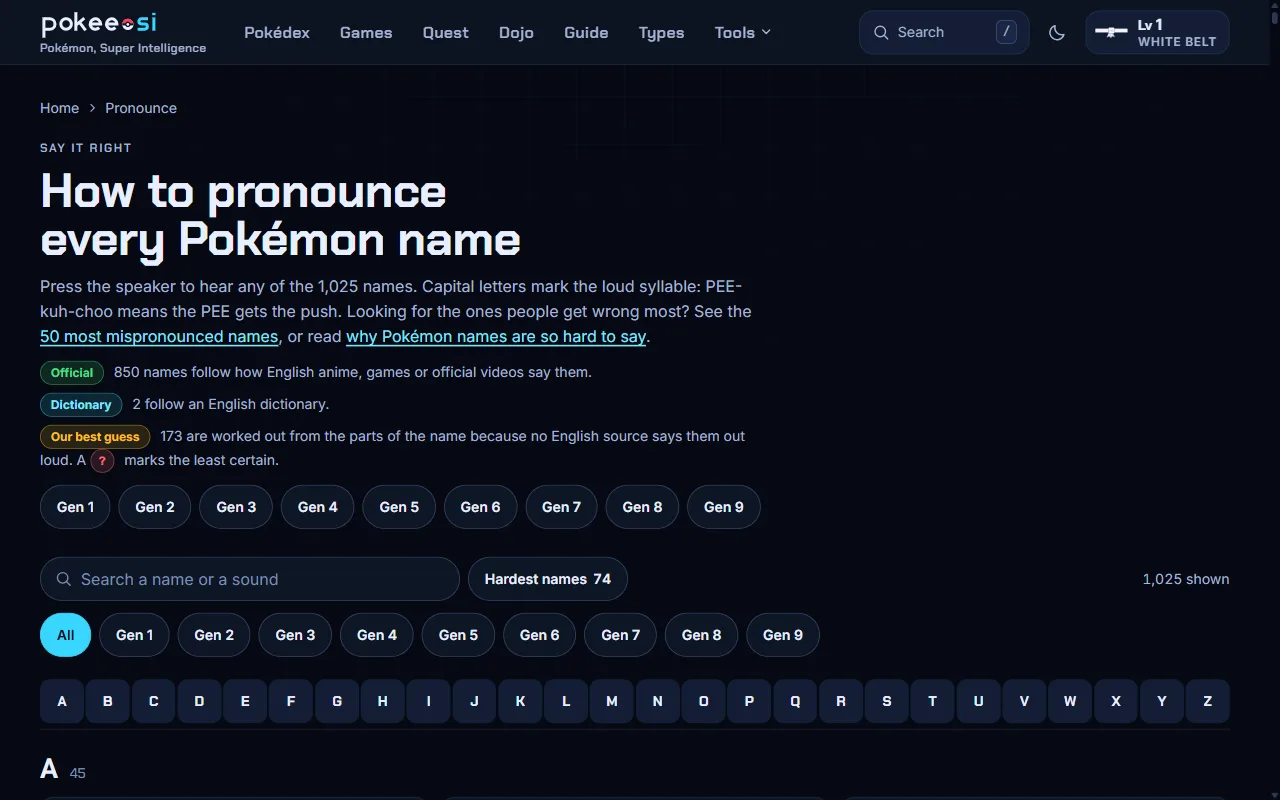Click the red question mark certainty marker

102,461
